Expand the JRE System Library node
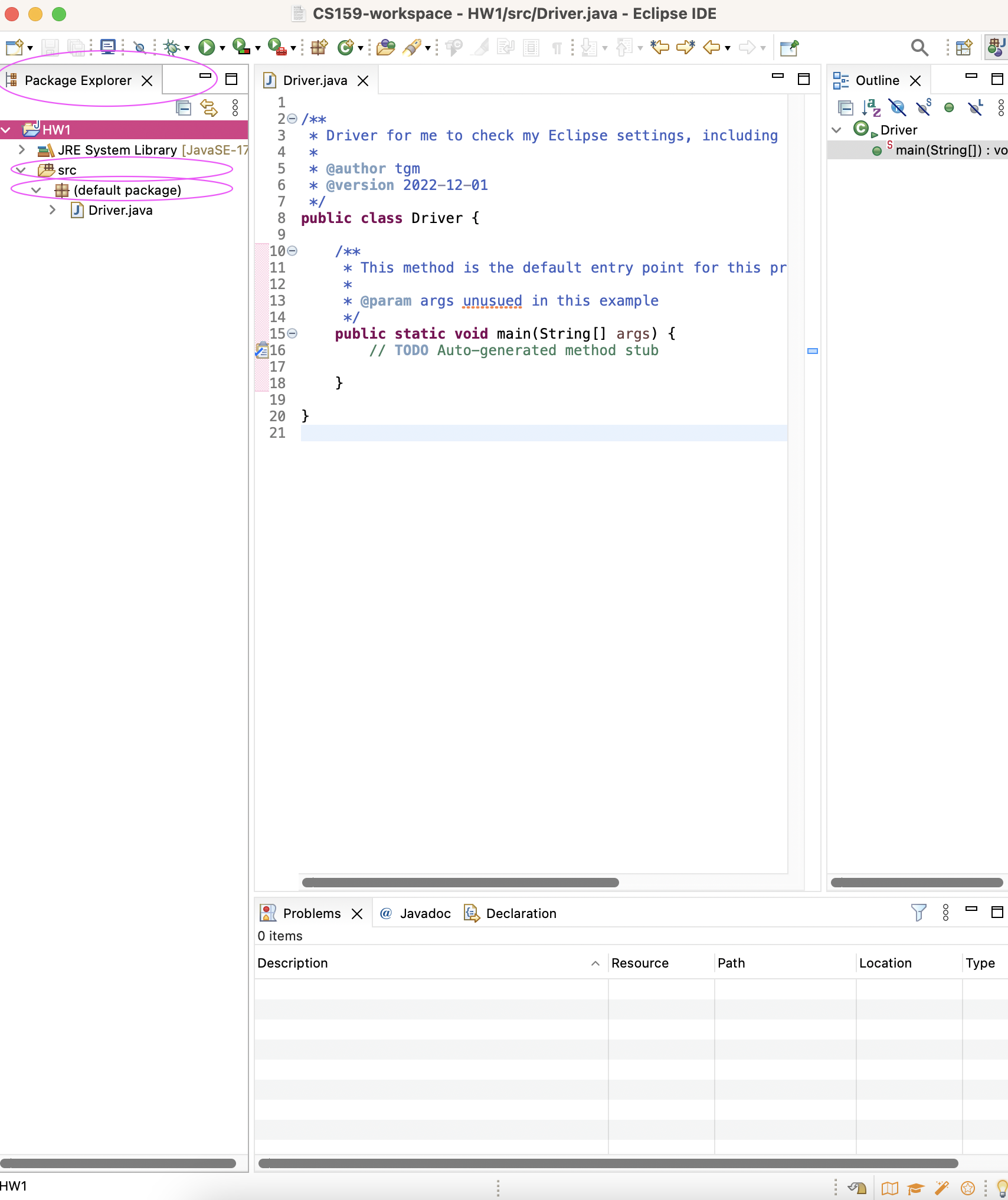 click(21, 149)
